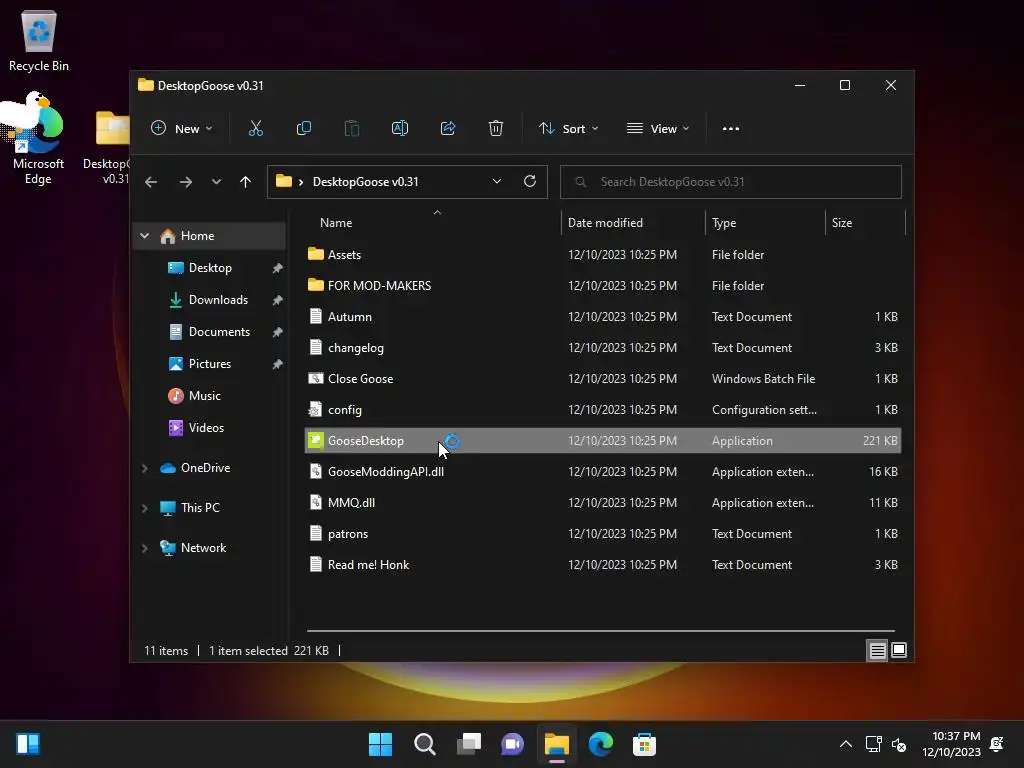Viewport: 1024px width, 768px height.
Task: Select Desktop in navigation pane
Action: [210, 268]
